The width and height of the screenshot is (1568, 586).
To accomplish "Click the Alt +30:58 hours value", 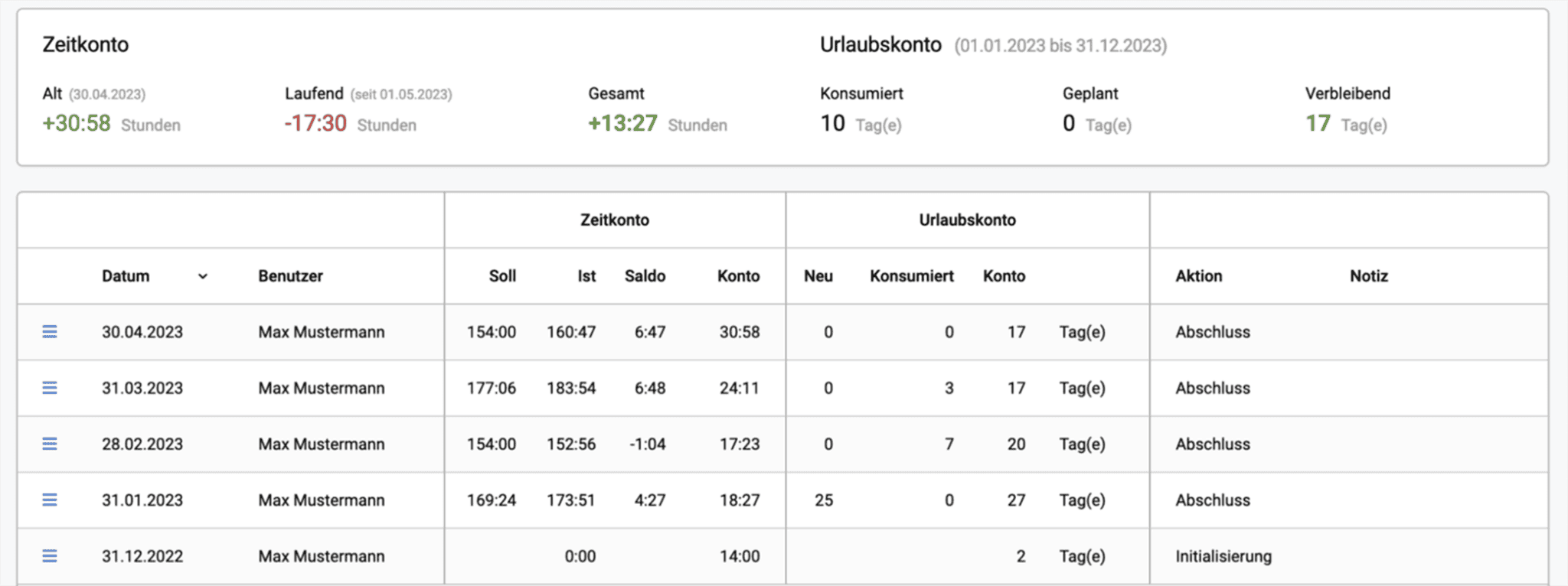I will [77, 123].
